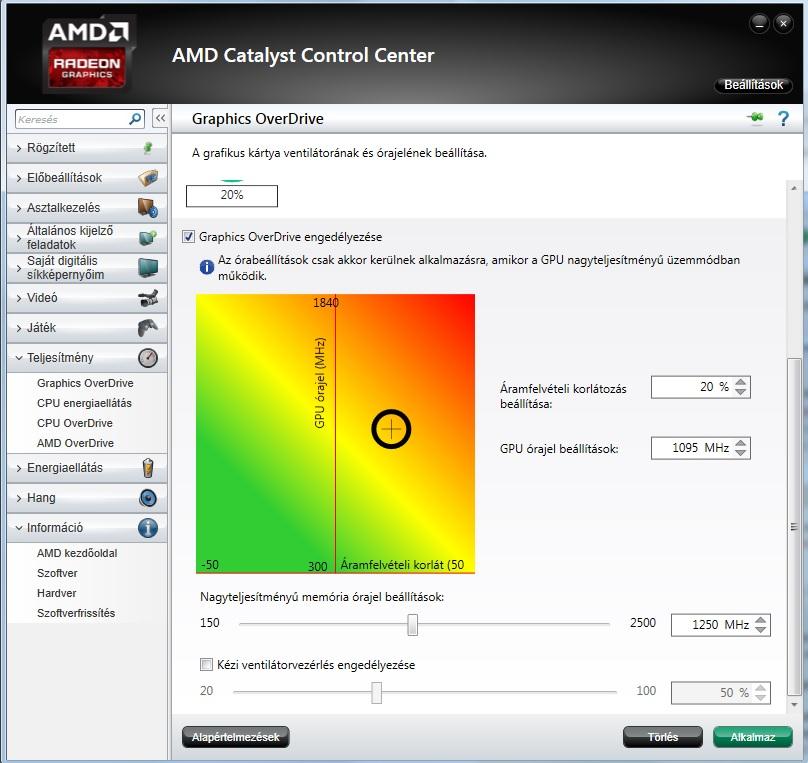Open AMD kezdőoldal link
The width and height of the screenshot is (808, 763).
click(77, 553)
